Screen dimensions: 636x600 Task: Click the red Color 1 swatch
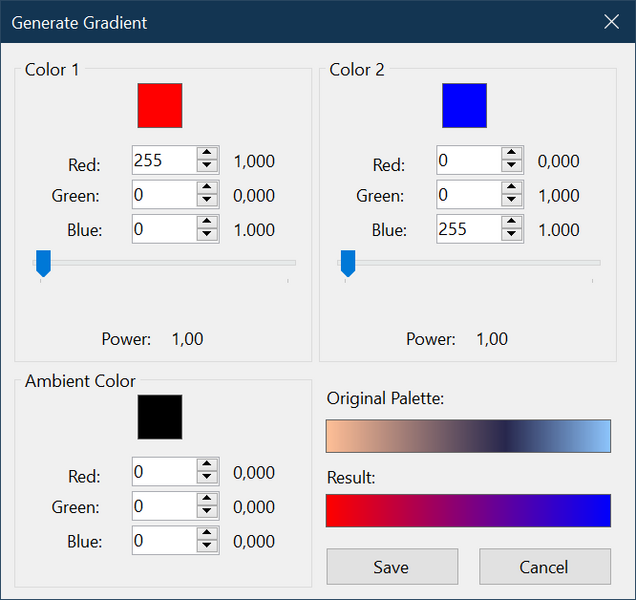(x=160, y=105)
